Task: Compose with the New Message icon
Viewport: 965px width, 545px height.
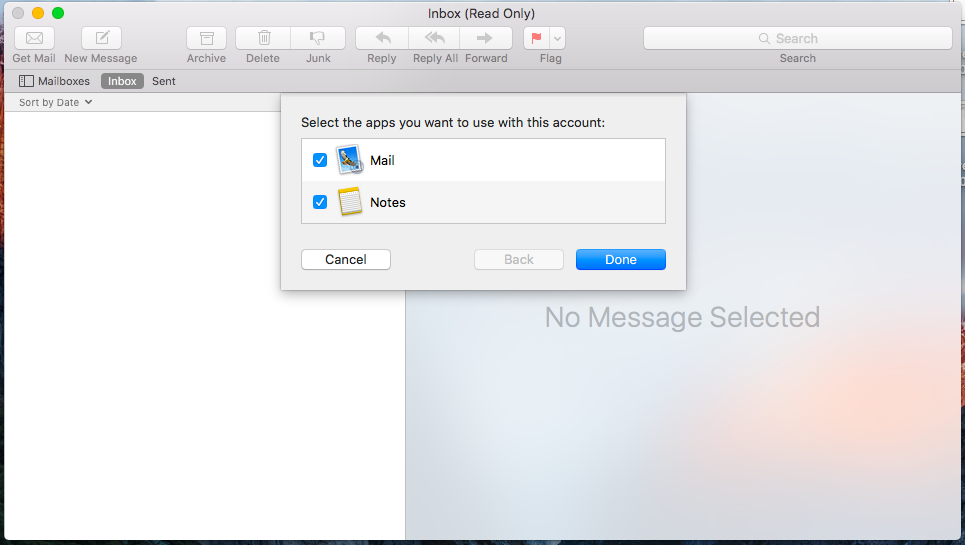Action: (101, 38)
